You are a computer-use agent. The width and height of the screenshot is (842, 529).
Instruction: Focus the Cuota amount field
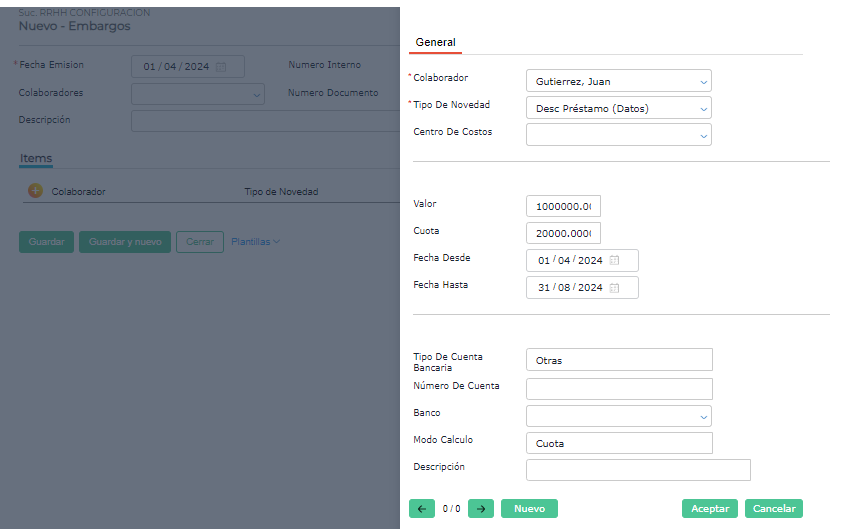pyautogui.click(x=563, y=233)
